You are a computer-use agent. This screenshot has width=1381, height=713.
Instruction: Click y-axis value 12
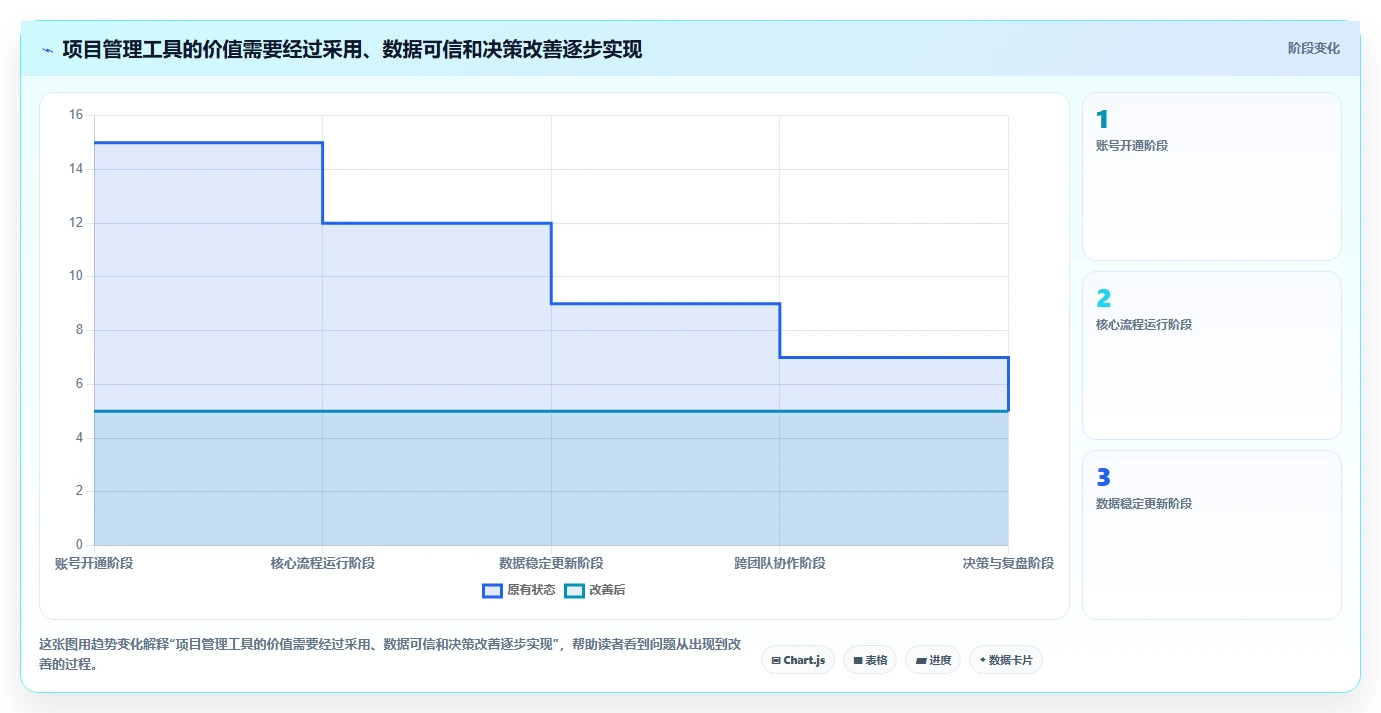coord(76,223)
